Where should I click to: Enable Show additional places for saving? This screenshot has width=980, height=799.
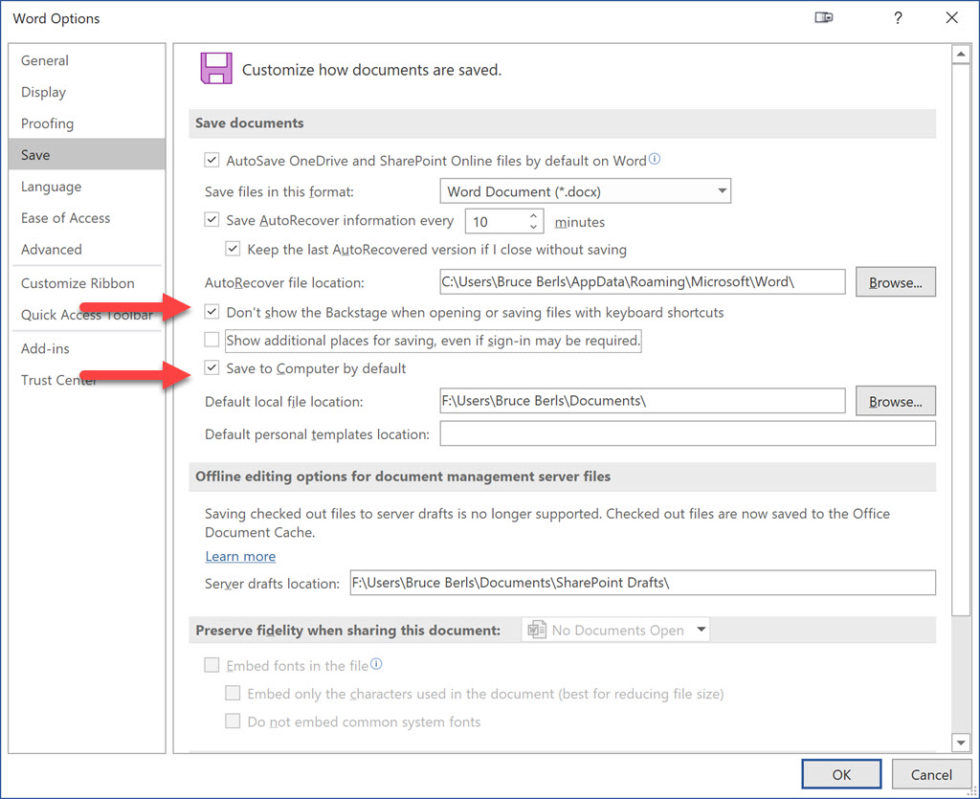coord(212,340)
